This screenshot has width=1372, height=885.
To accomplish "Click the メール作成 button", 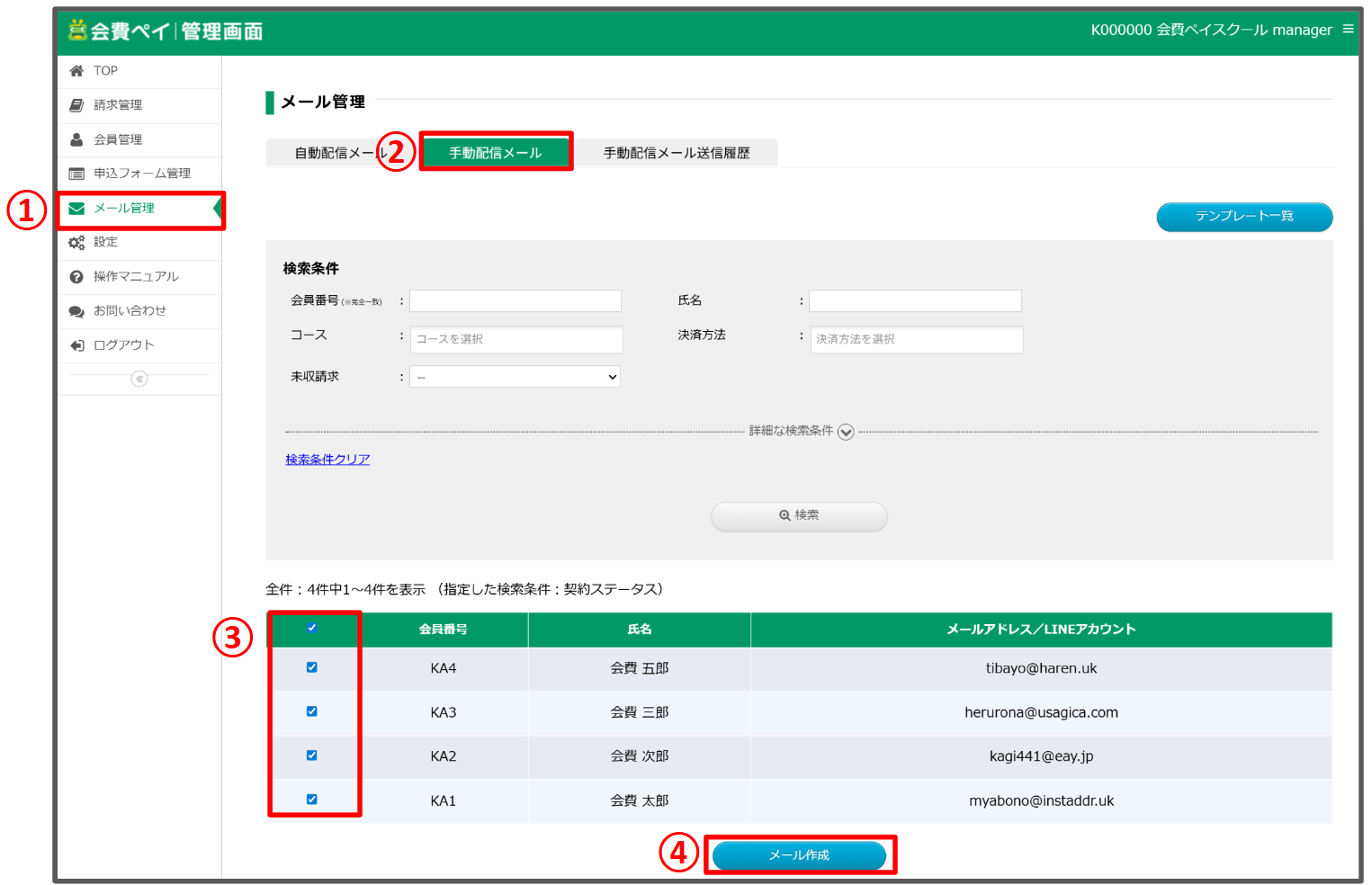I will (x=799, y=855).
